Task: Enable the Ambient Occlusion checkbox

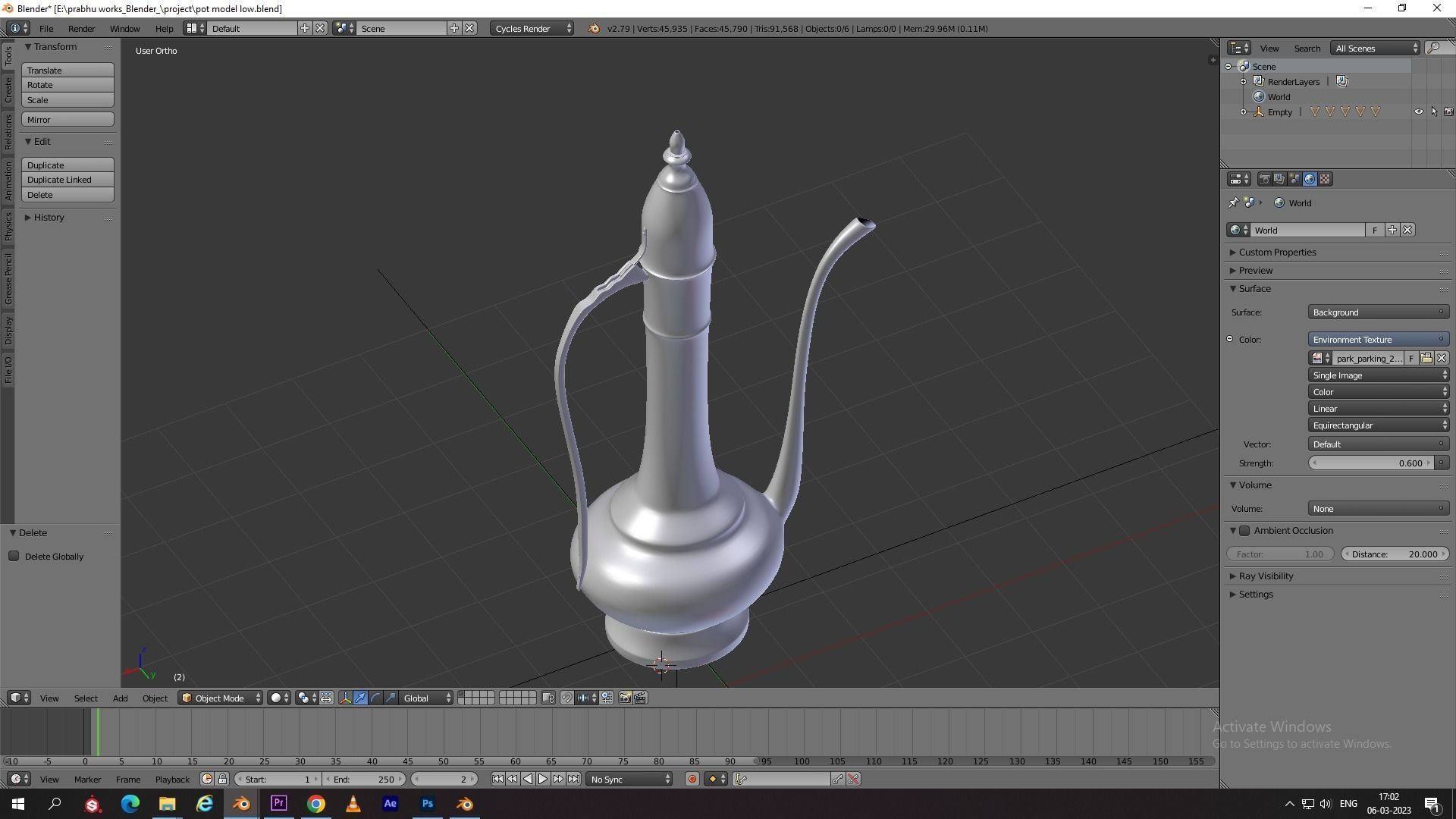Action: pyautogui.click(x=1244, y=531)
